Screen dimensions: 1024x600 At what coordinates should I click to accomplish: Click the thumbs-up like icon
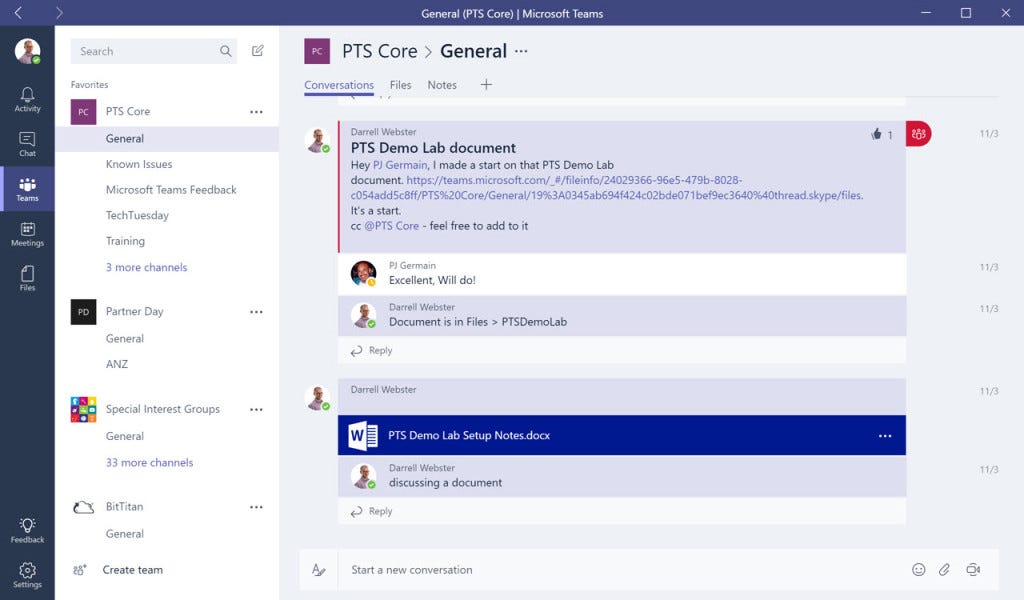click(x=876, y=134)
